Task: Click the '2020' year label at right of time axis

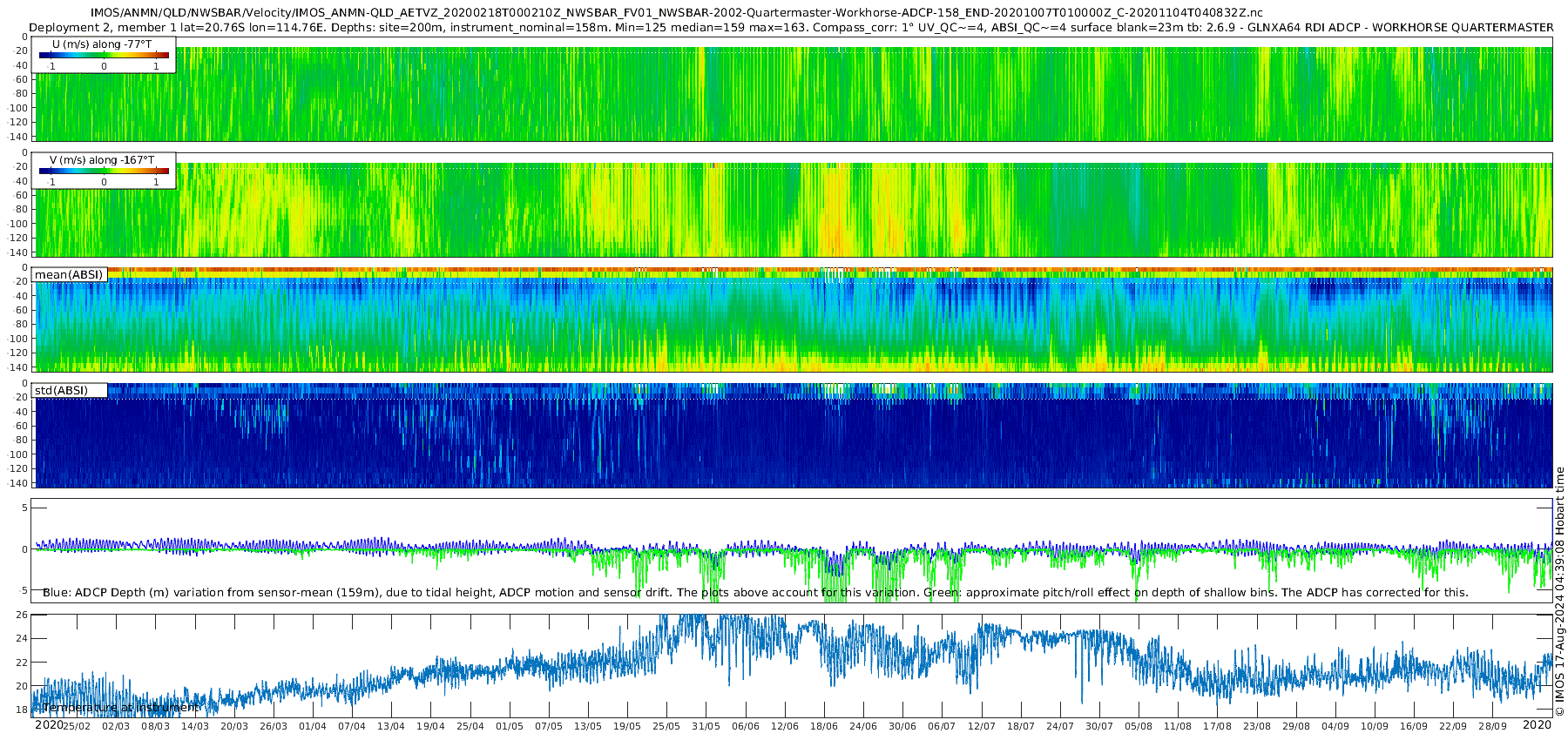Action: [1537, 725]
